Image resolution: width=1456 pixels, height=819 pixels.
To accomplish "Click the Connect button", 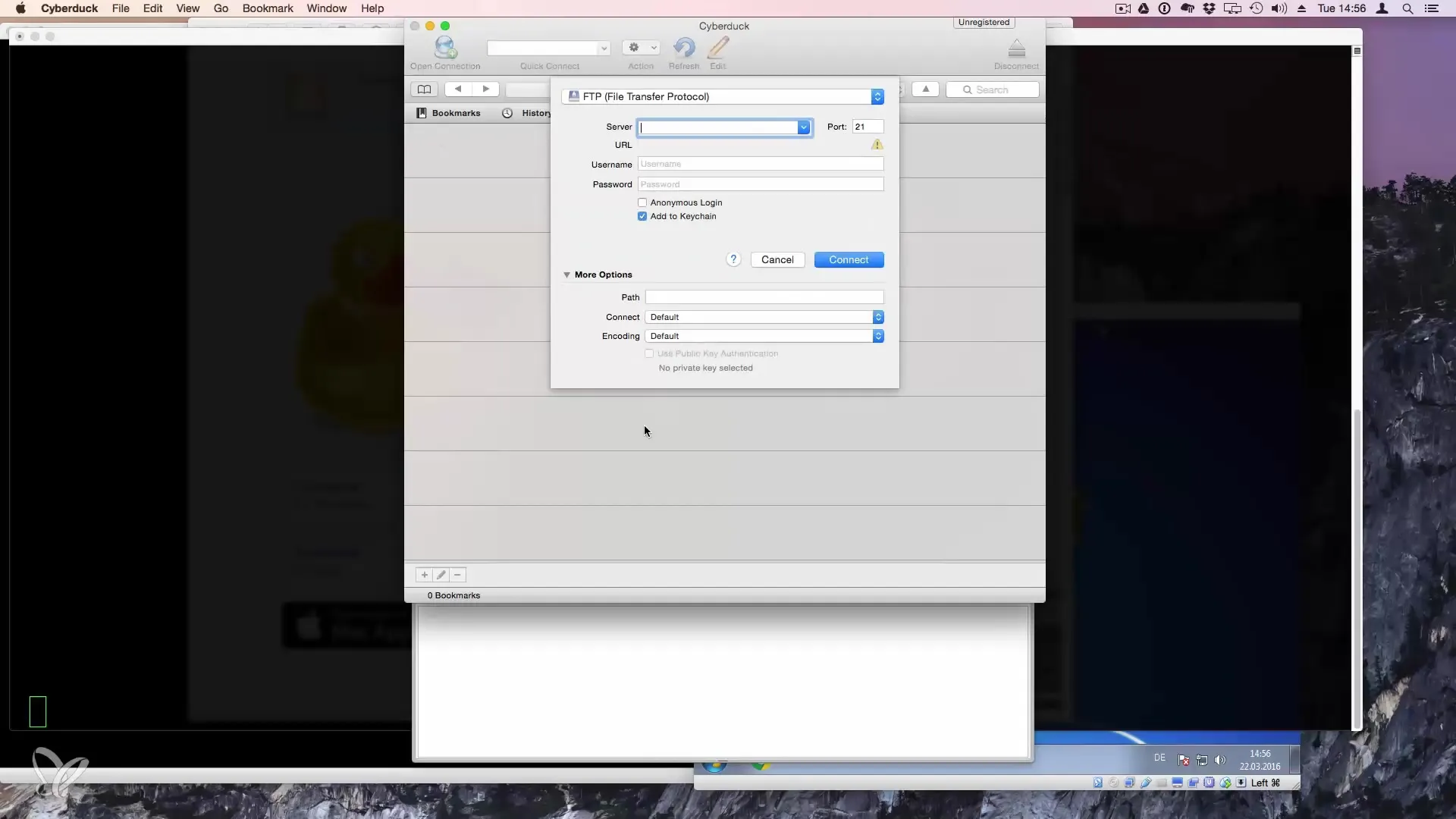I will pos(849,259).
